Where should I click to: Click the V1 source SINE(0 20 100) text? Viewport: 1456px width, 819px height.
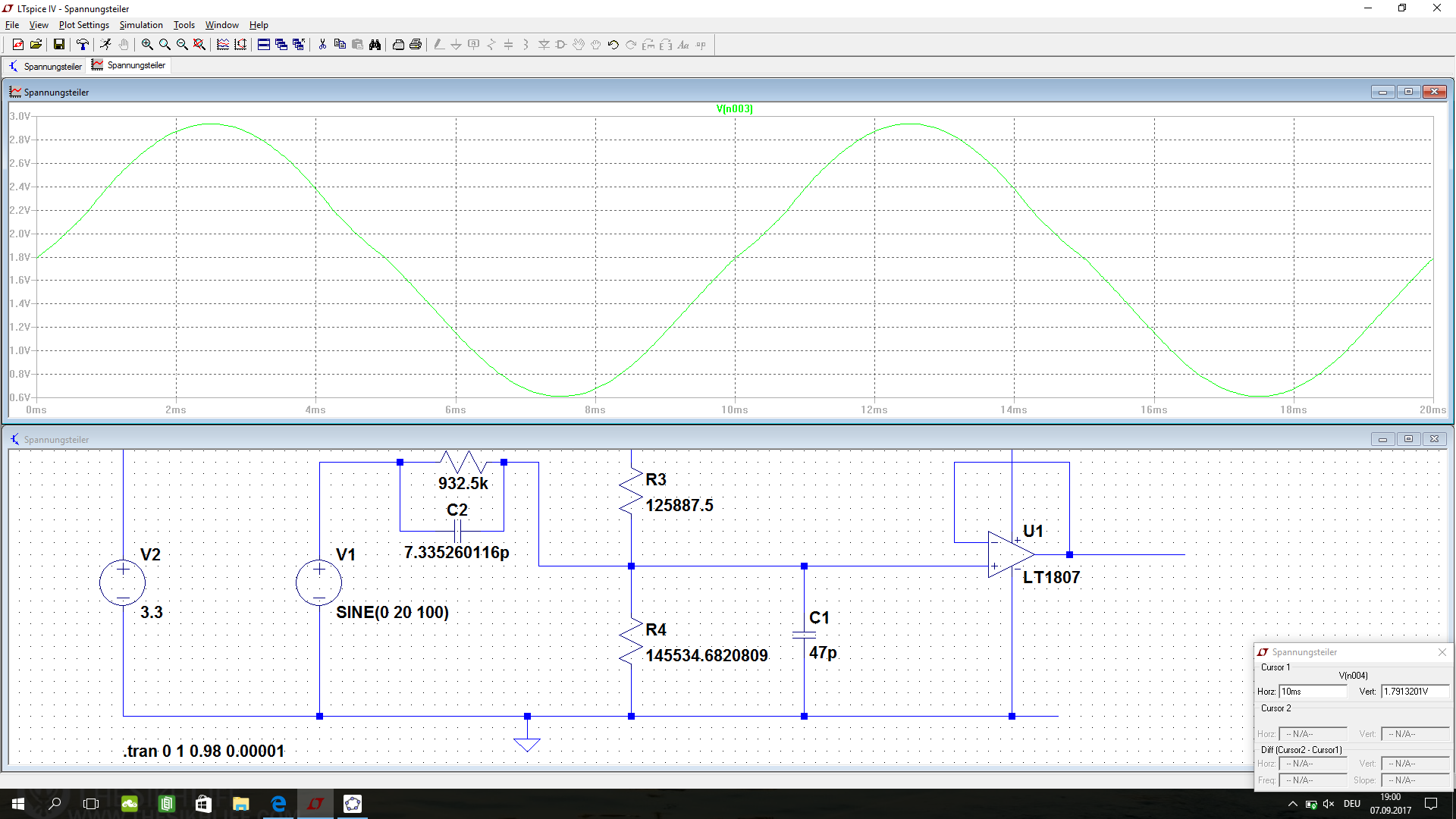point(393,612)
